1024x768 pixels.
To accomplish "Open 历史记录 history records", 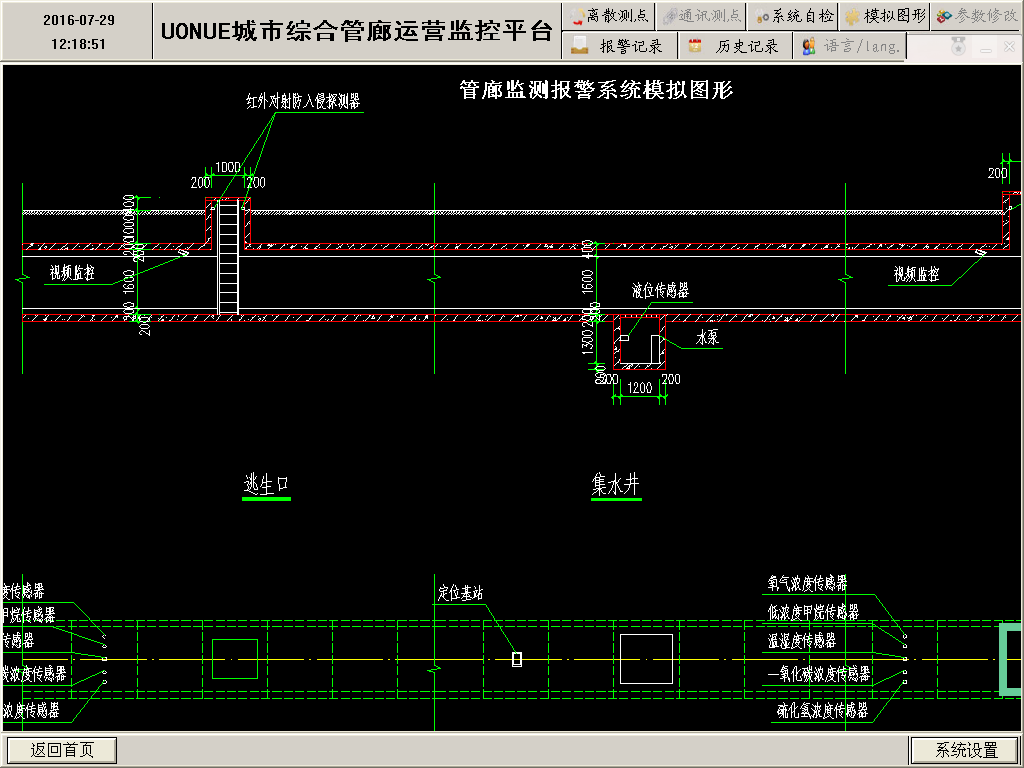I will pyautogui.click(x=735, y=46).
